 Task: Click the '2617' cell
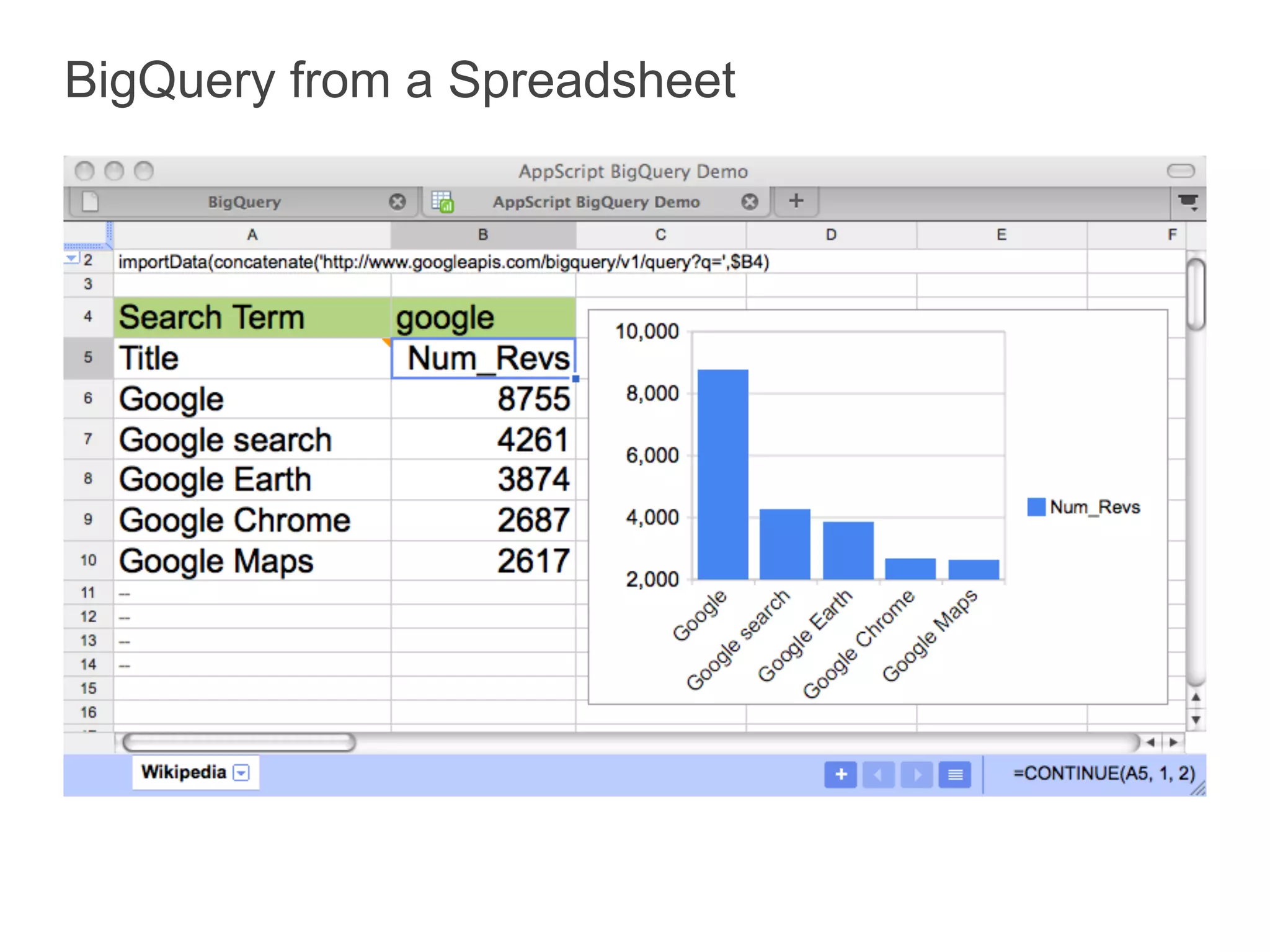pos(483,561)
